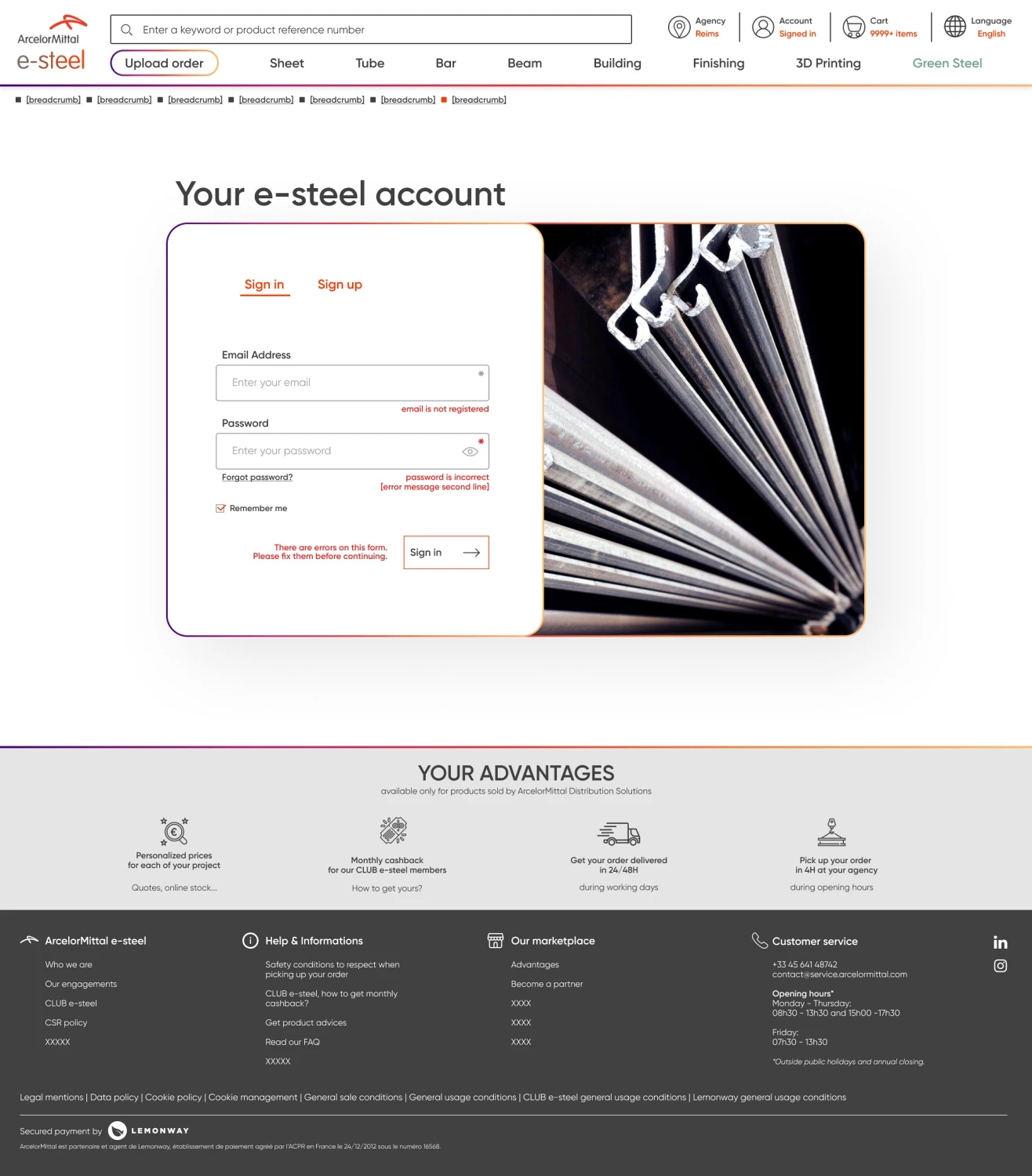Open the Cart basket icon

[x=854, y=27]
